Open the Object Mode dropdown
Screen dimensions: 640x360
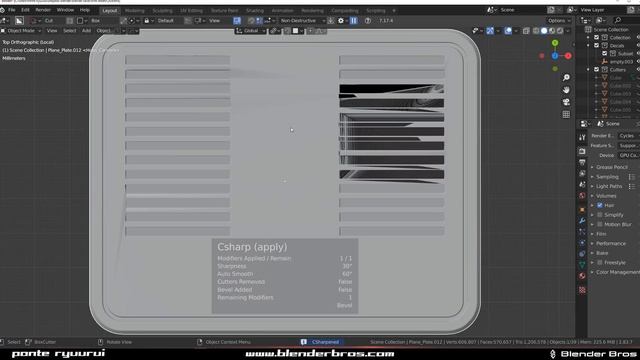coord(21,31)
